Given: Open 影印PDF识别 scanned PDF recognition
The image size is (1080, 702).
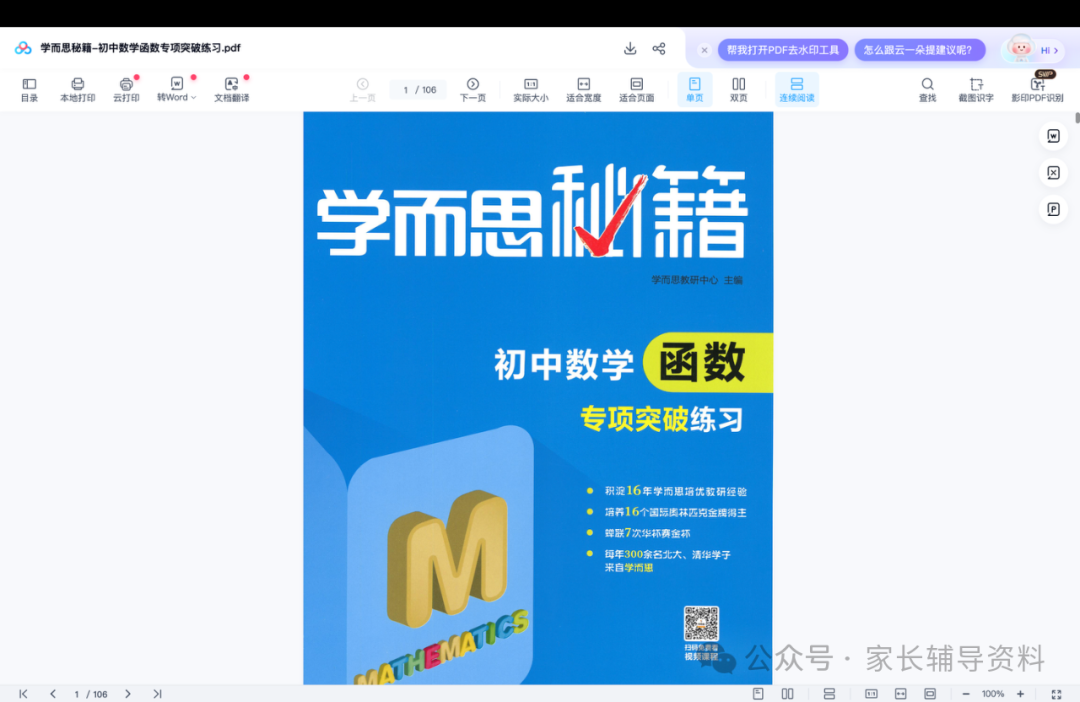Looking at the screenshot, I should [1037, 90].
